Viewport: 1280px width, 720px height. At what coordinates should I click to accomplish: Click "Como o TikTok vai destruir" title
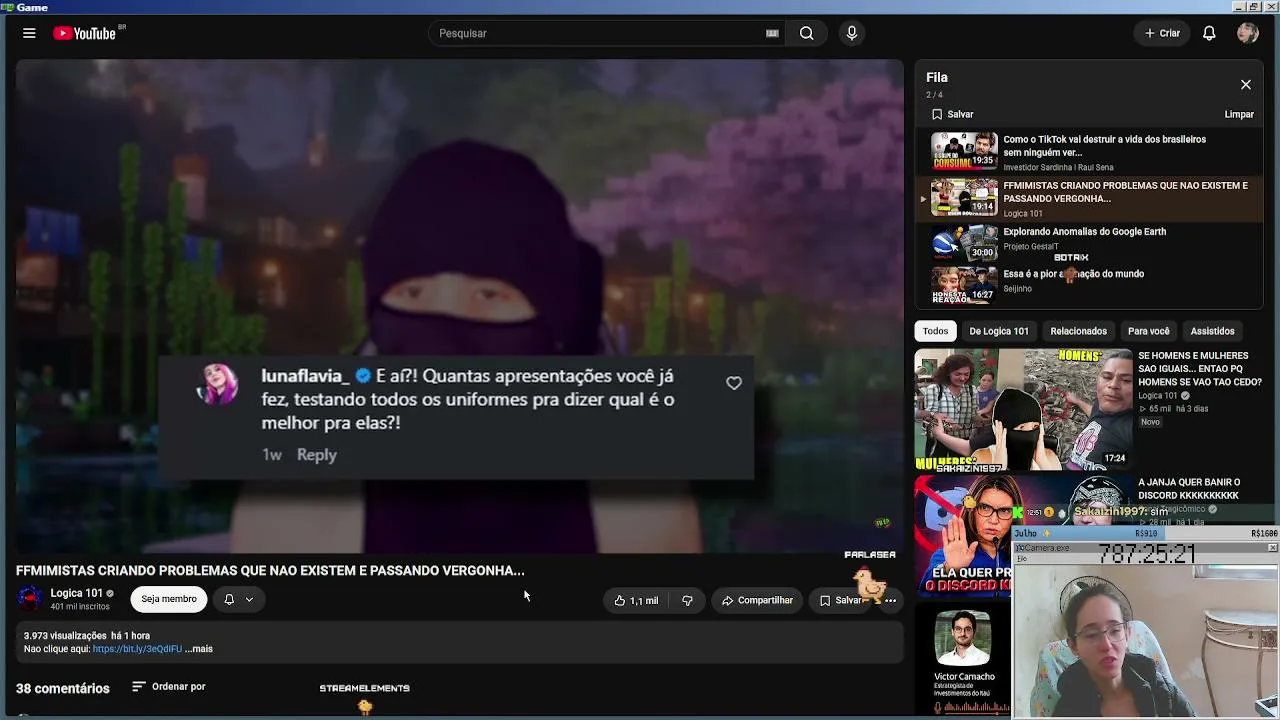click(x=1104, y=146)
